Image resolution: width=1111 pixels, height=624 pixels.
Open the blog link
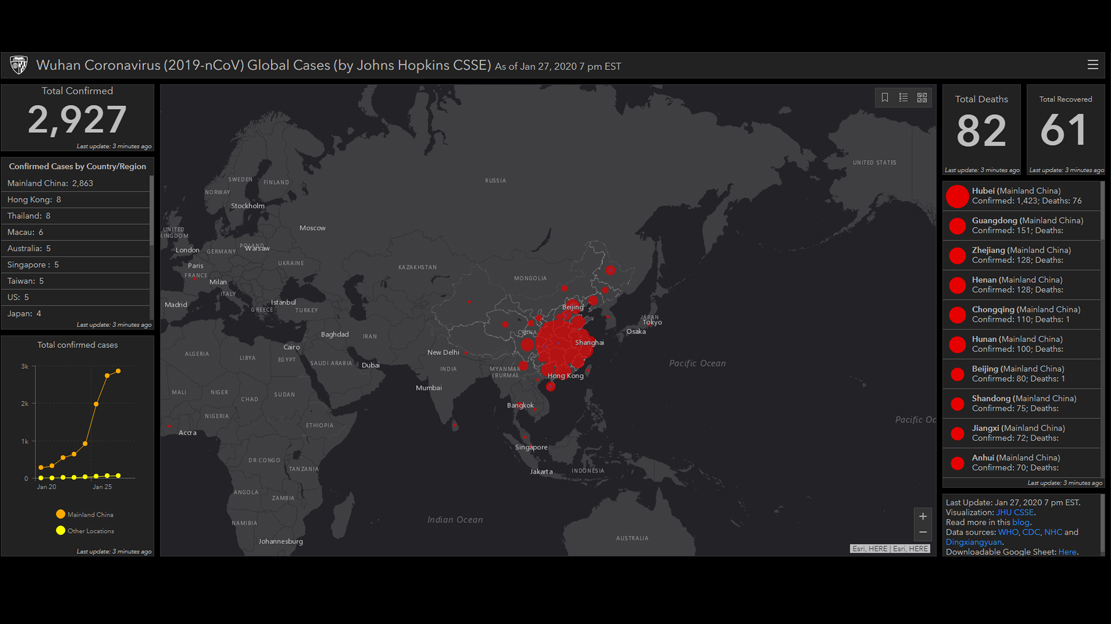1020,523
